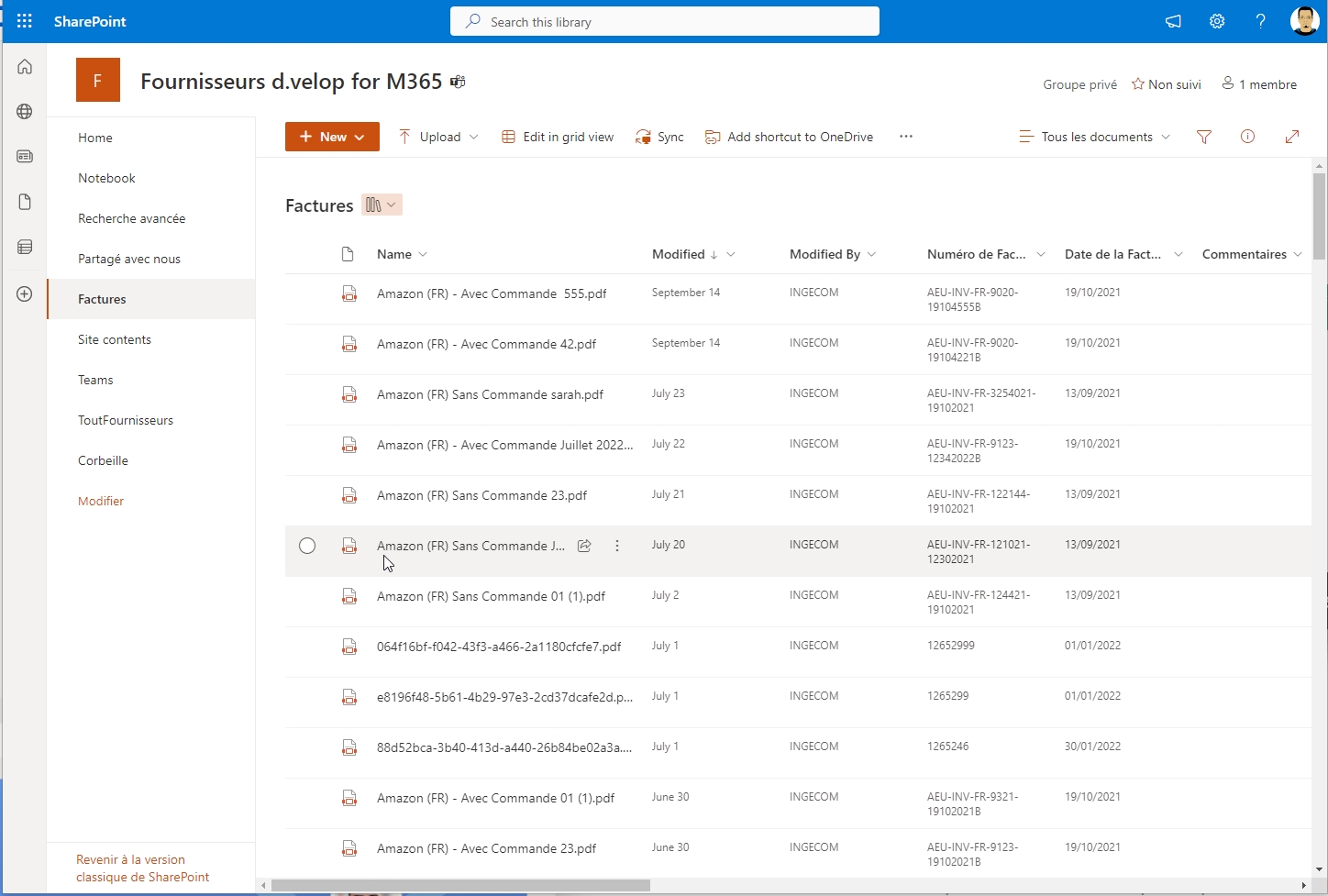Click Add shortcut to OneDrive
The image size is (1328, 896).
coord(789,137)
